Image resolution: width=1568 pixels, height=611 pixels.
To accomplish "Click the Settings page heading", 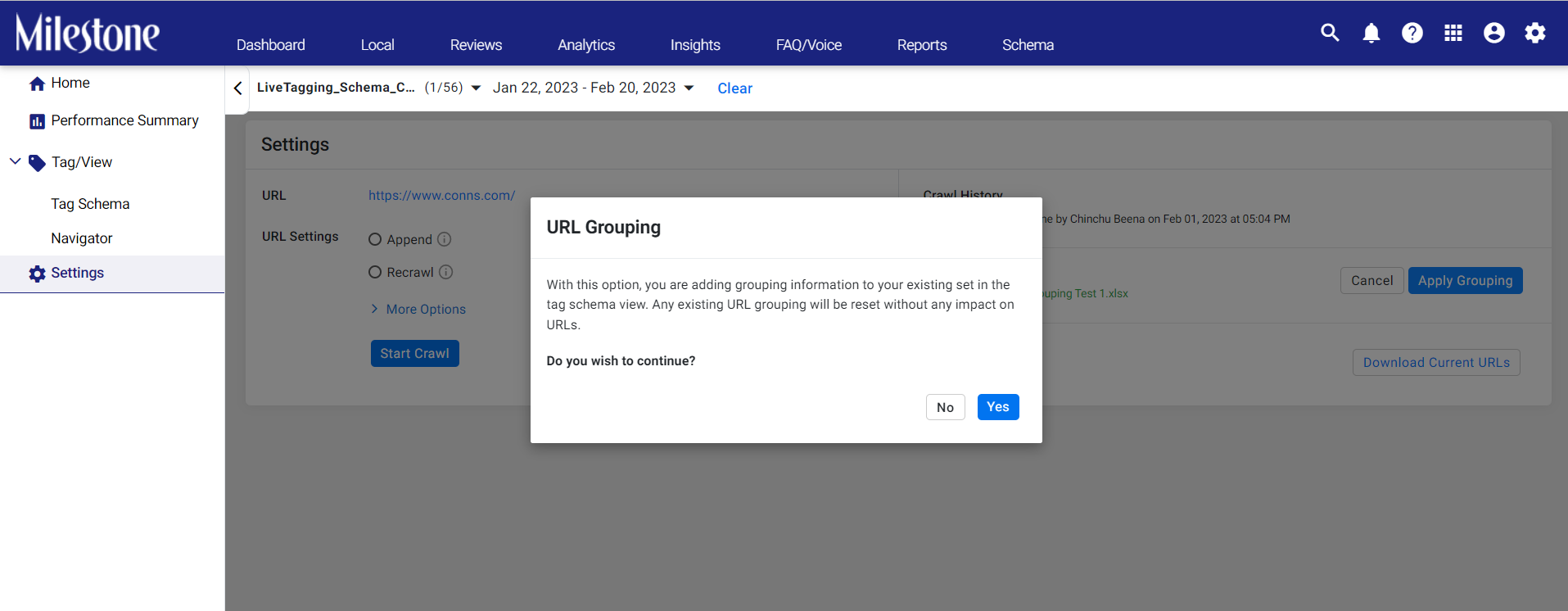I will [295, 144].
